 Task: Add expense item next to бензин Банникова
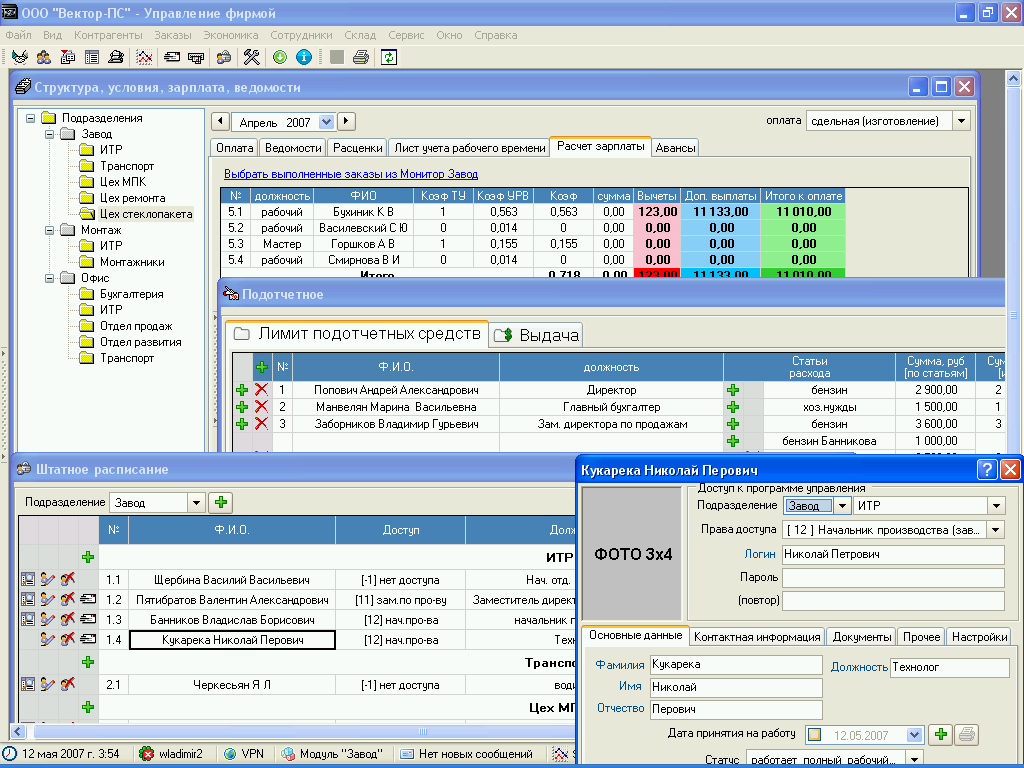pyautogui.click(x=733, y=441)
